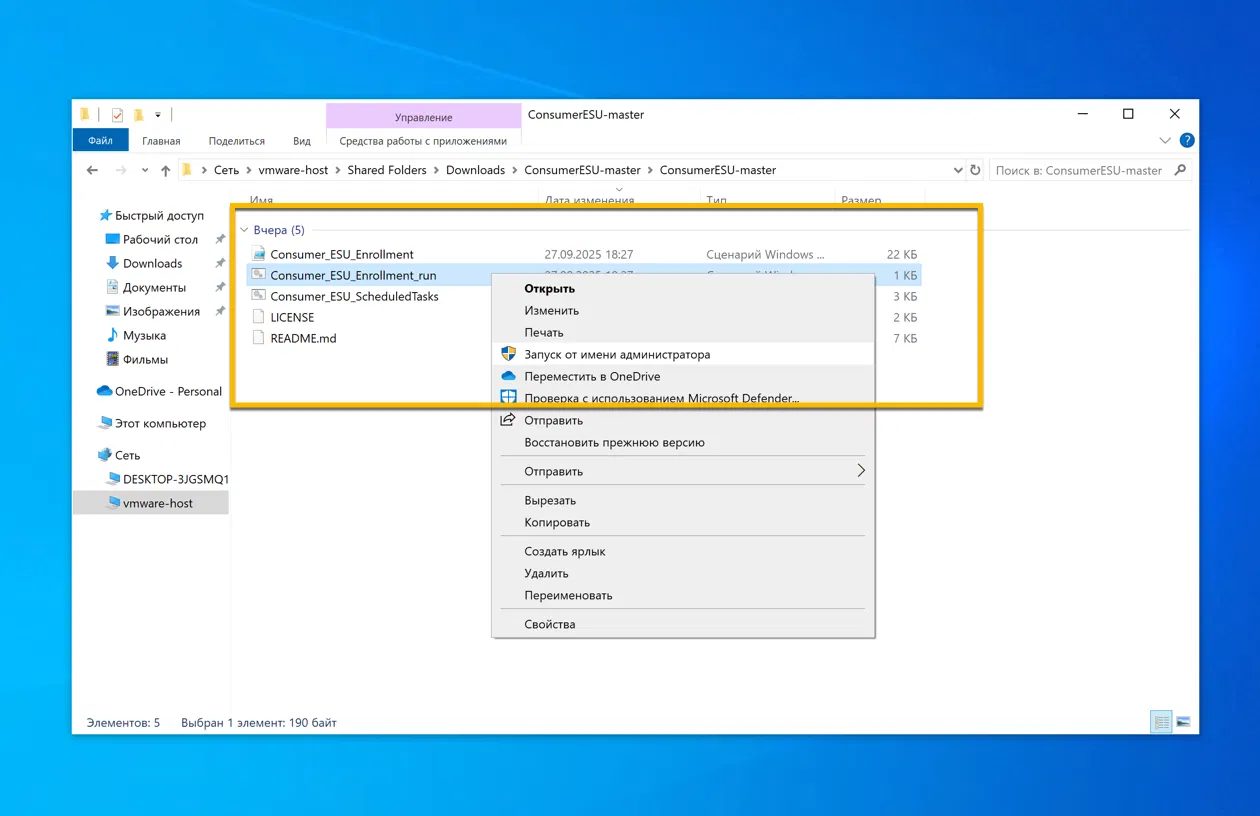The width and height of the screenshot is (1260, 816).
Task: Open the Help question mark icon
Action: pos(1187,140)
